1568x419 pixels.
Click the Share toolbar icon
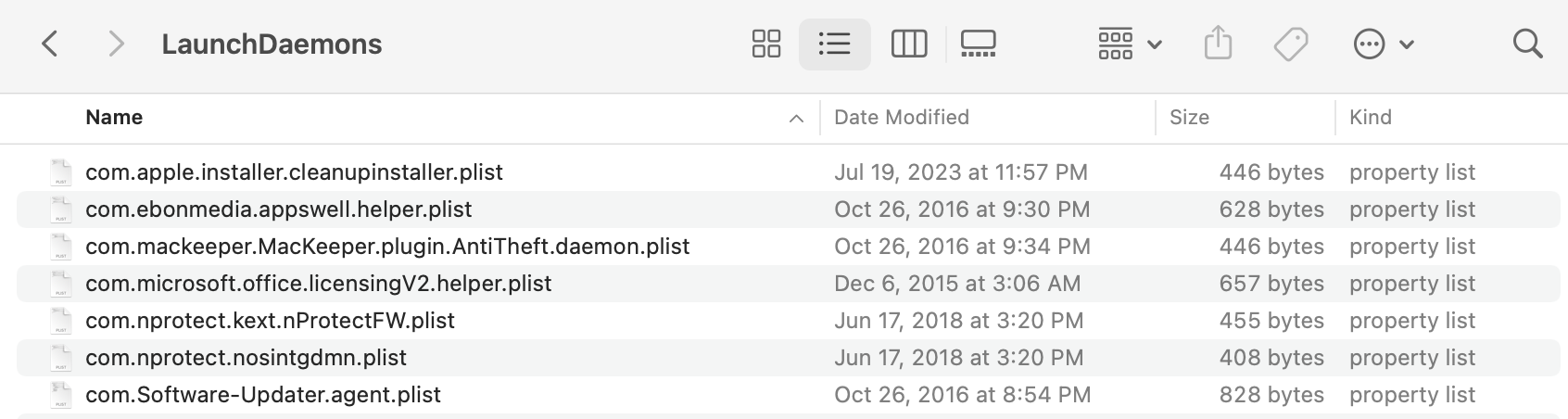click(x=1218, y=44)
